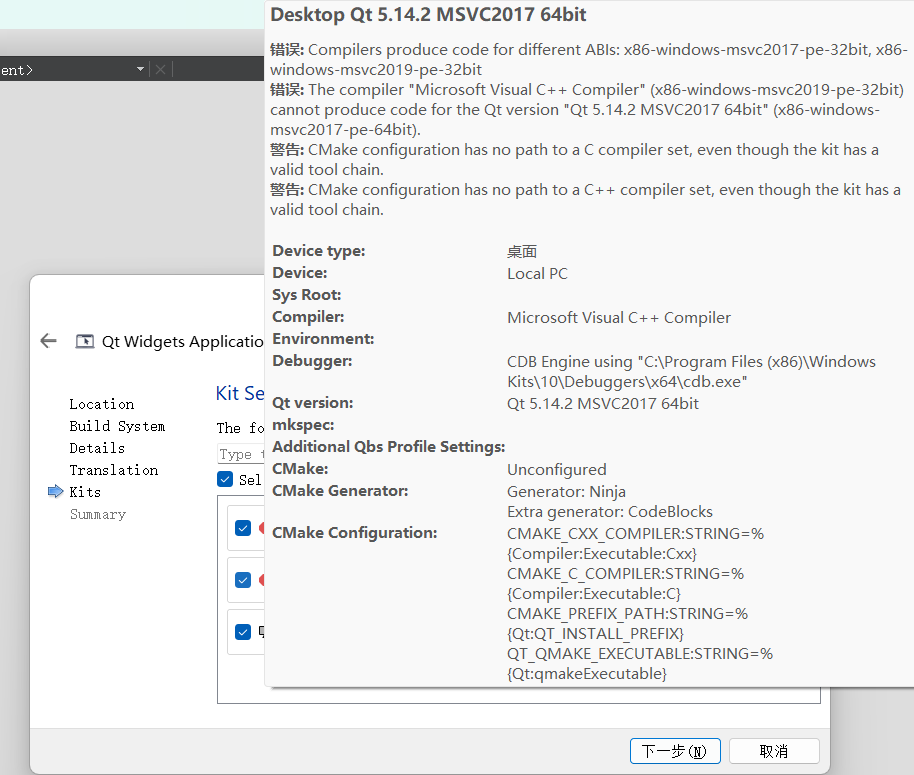Viewport: 914px width, 775px height.
Task: Select the Summary wizard step
Action: click(98, 514)
